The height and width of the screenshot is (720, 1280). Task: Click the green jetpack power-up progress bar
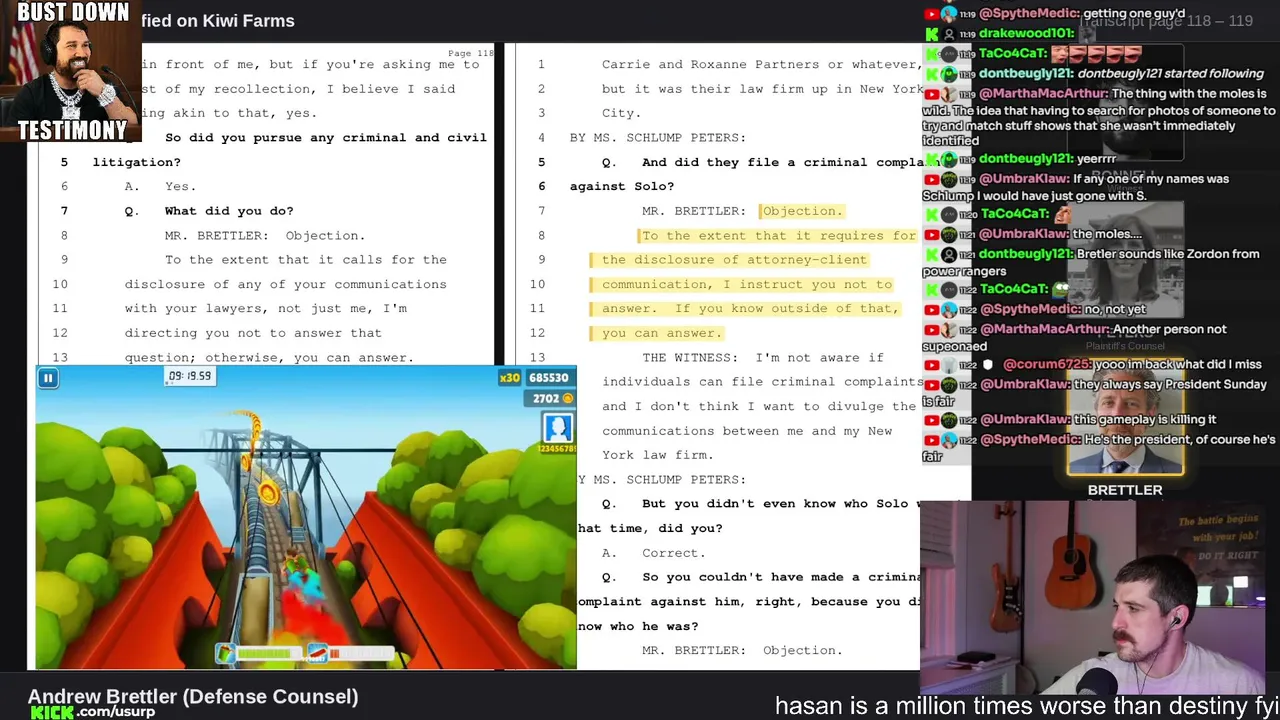pyautogui.click(x=267, y=654)
